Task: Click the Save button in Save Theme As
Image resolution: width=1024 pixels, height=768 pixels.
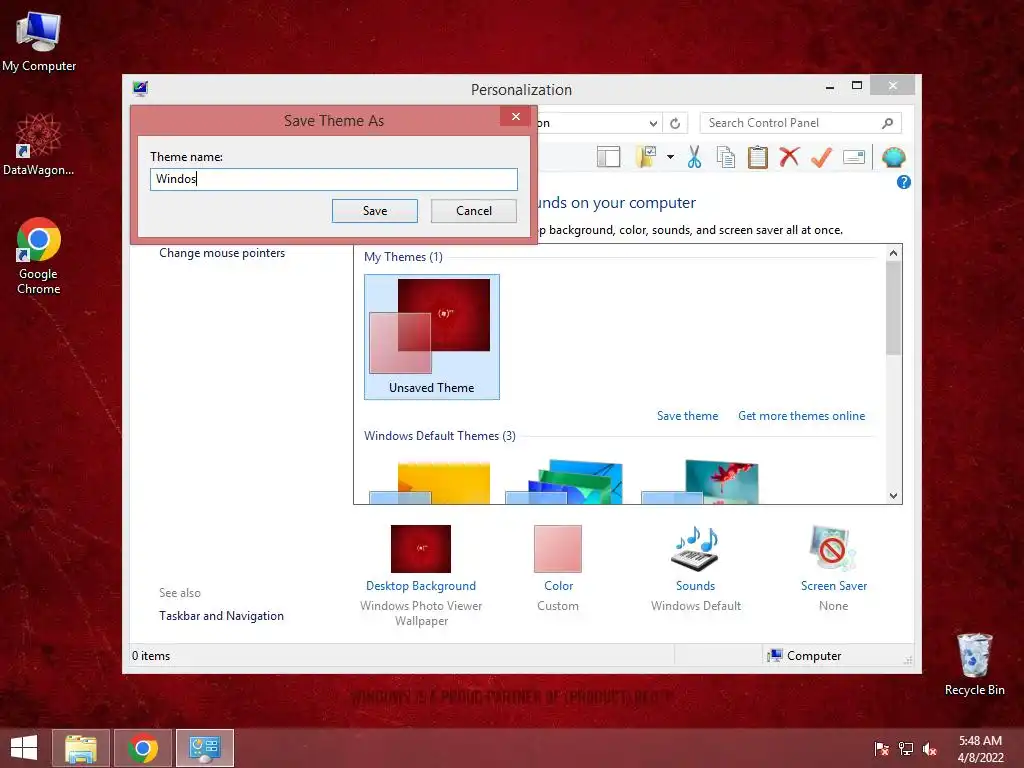Action: 374,211
